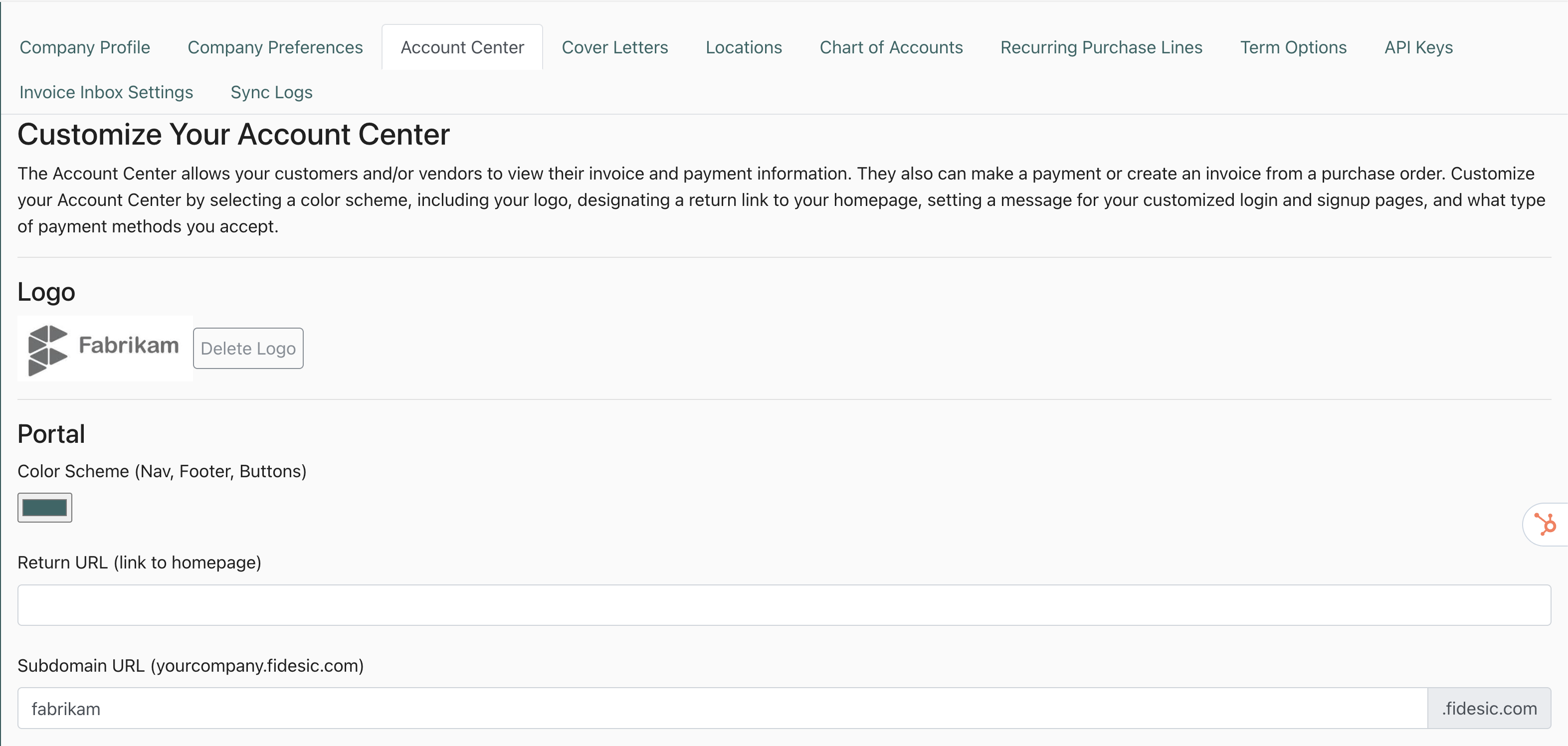Image resolution: width=1568 pixels, height=746 pixels.
Task: Click into the Return URL input field
Action: pos(784,605)
